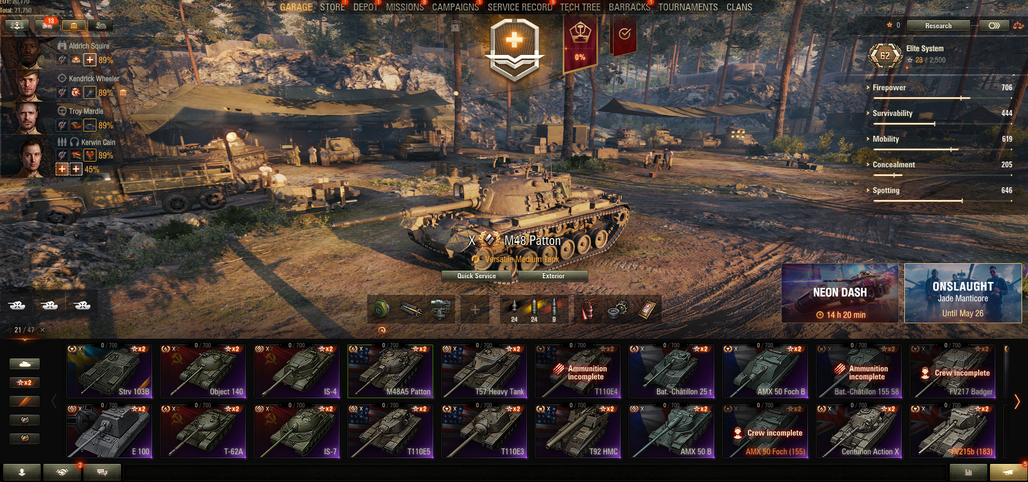Open the binocular telescope equipment slot
Viewport: 1028px width, 482px height.
(x=439, y=308)
